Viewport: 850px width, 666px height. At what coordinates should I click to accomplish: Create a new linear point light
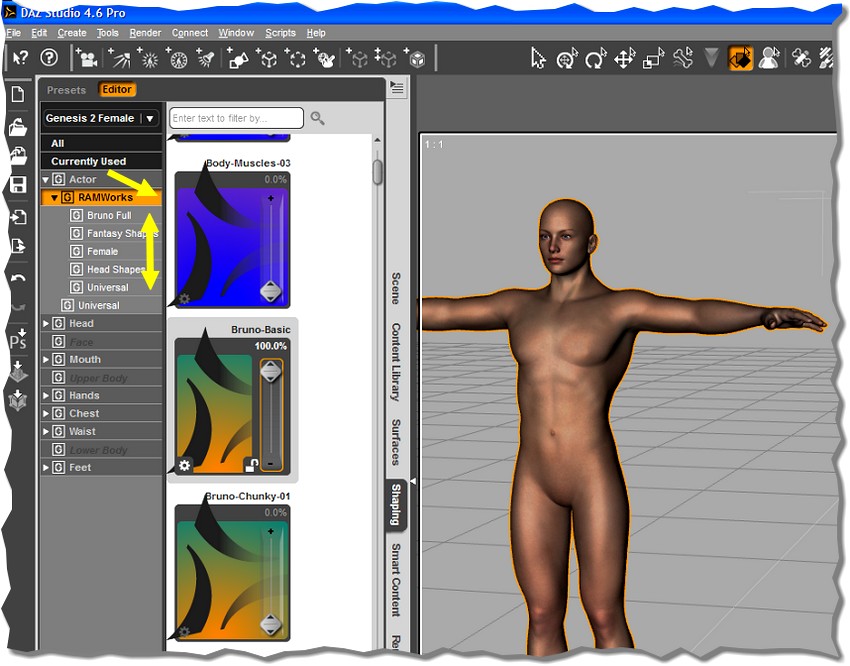(177, 58)
